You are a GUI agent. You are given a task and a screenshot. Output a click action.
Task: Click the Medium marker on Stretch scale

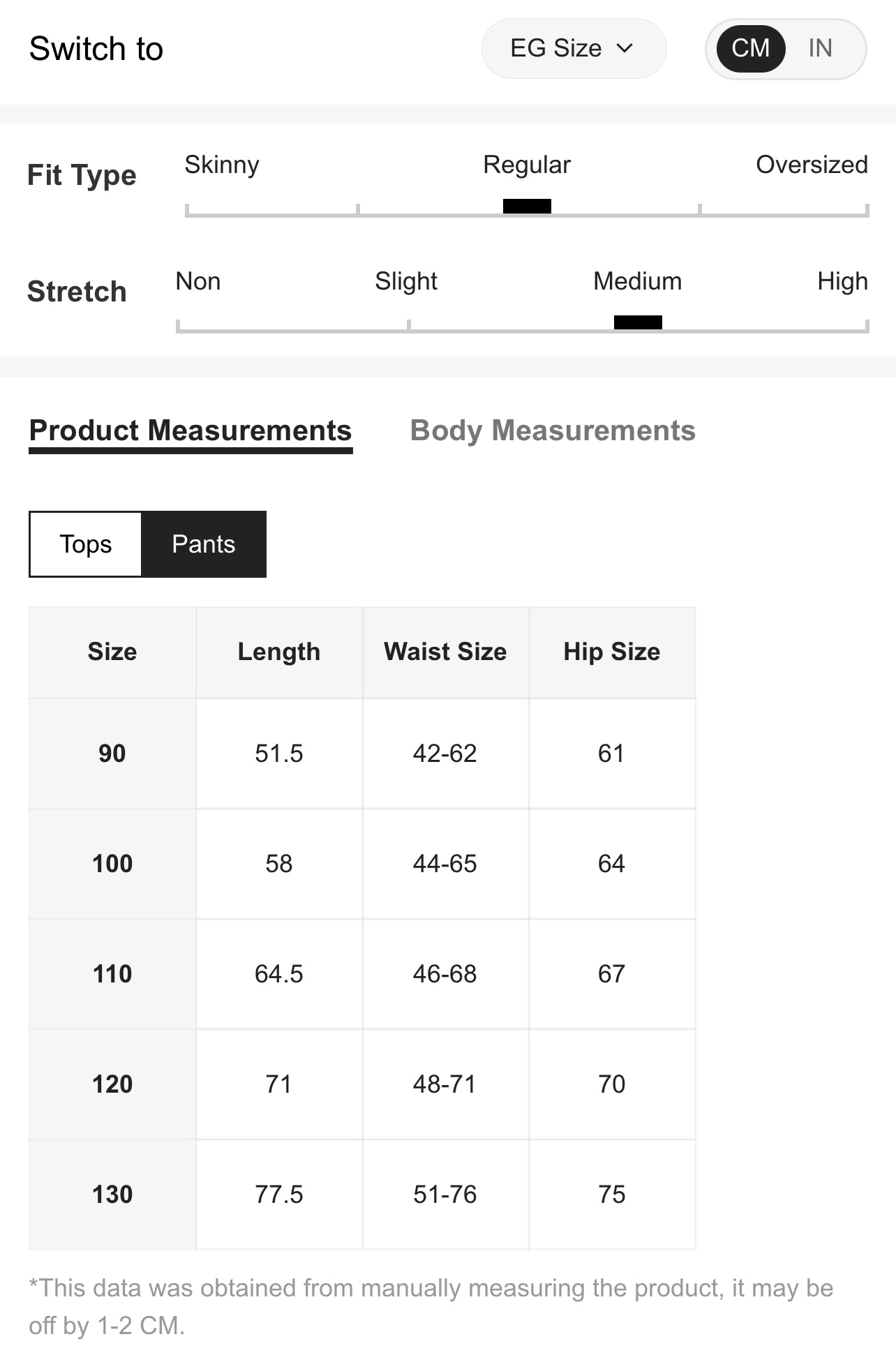pyautogui.click(x=638, y=322)
